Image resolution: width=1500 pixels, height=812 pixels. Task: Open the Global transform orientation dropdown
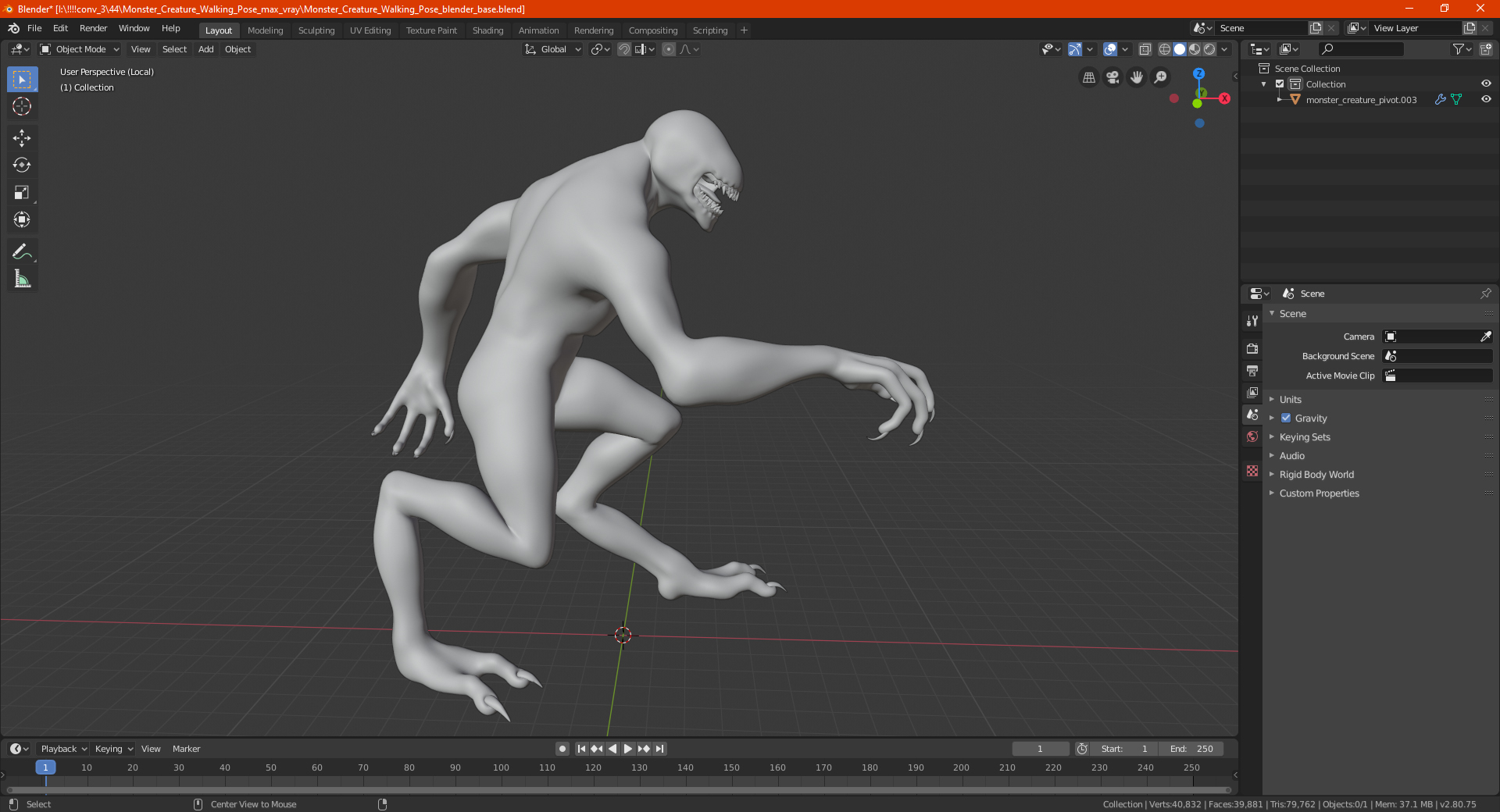(552, 49)
